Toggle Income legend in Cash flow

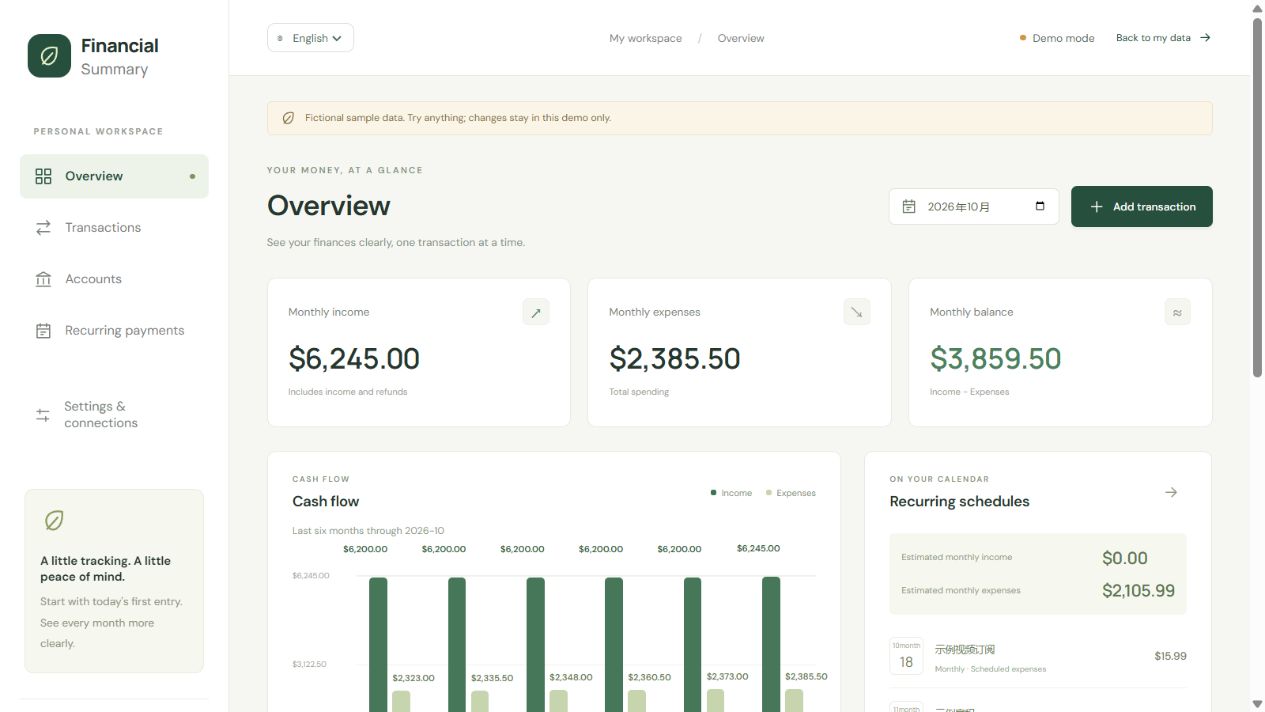(x=731, y=493)
